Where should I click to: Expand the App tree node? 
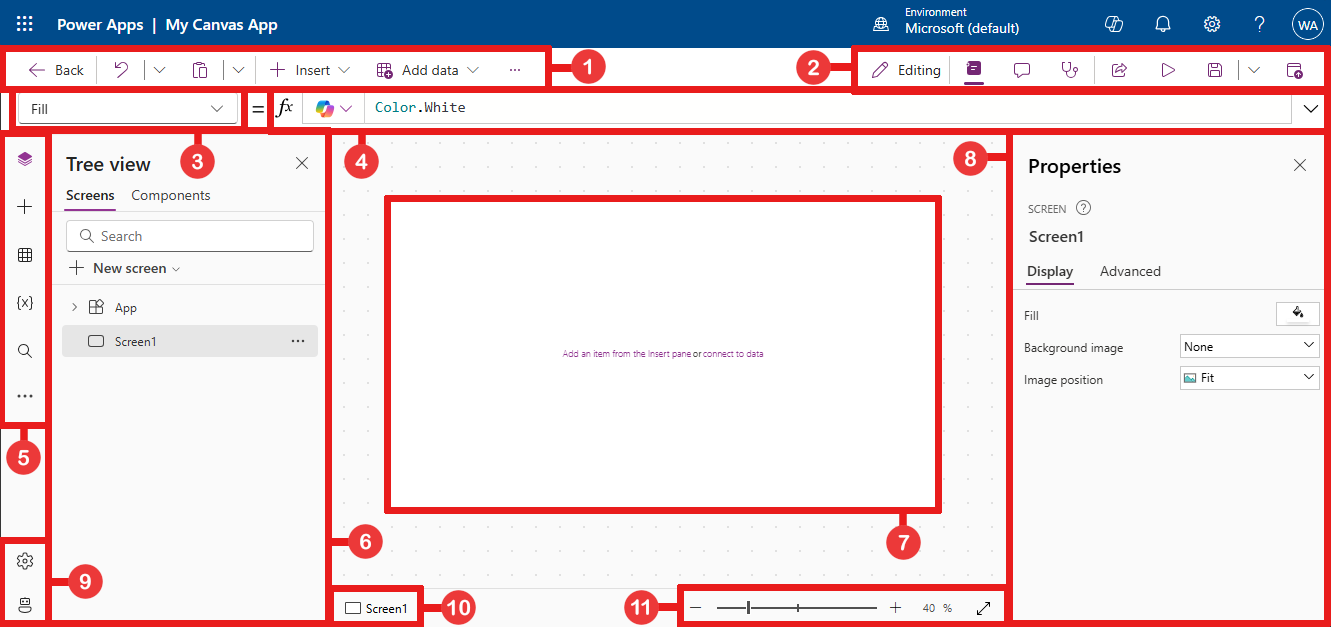(x=74, y=307)
